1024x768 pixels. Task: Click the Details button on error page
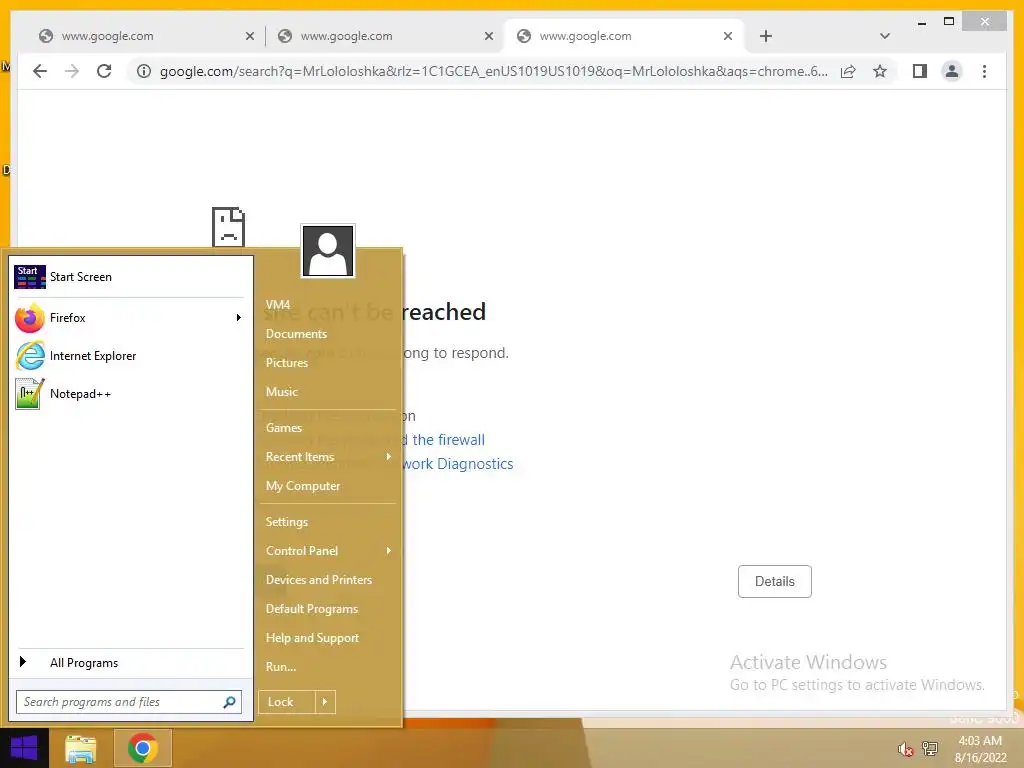click(x=775, y=581)
